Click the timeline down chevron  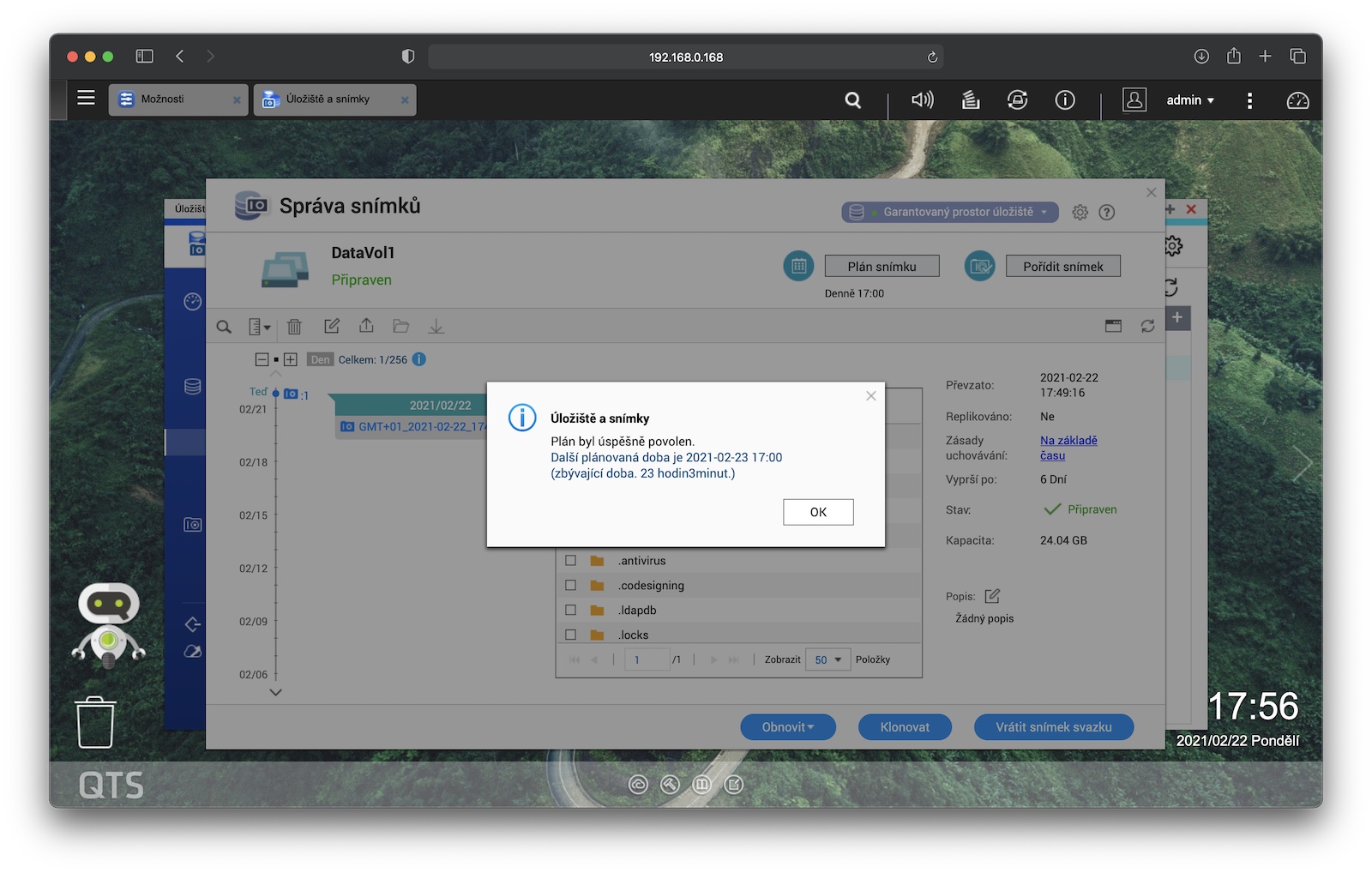(x=275, y=692)
